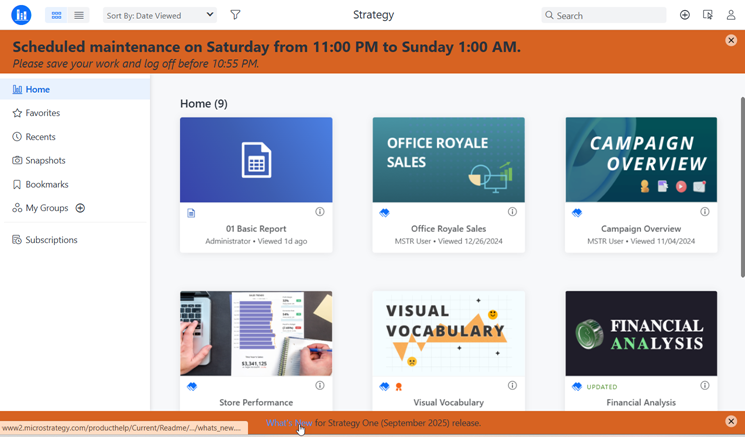Click the Recents clock icon
The image size is (745, 437).
pos(17,137)
